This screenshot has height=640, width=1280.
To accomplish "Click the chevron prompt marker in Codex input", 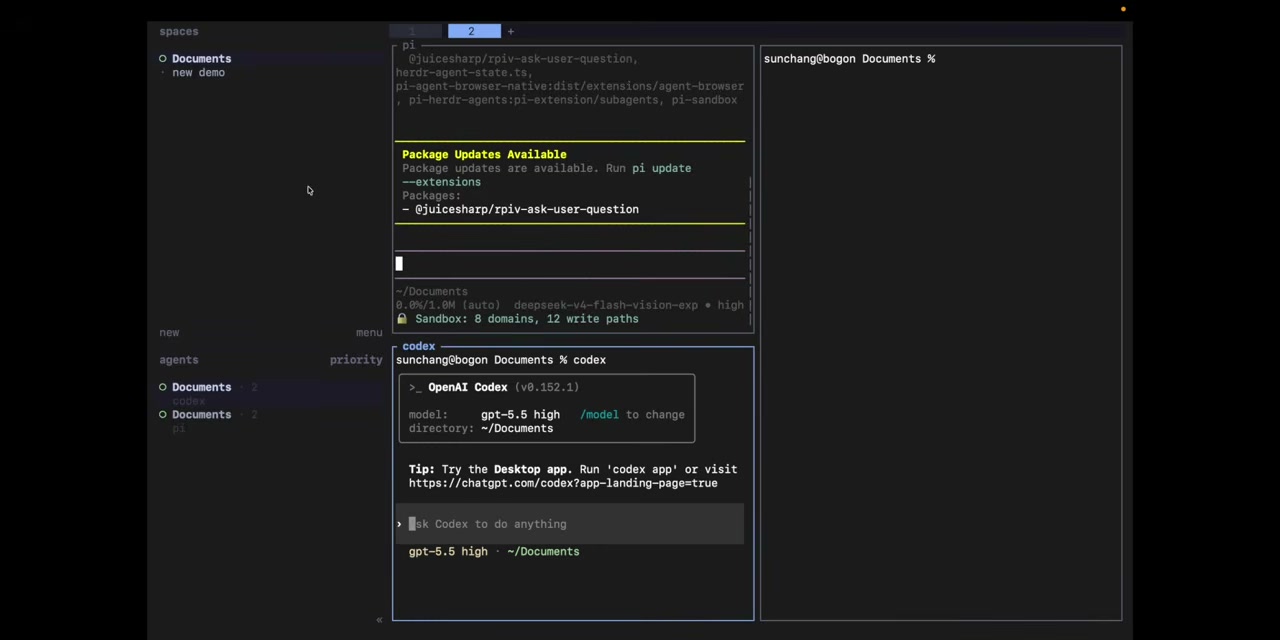I will (x=399, y=524).
